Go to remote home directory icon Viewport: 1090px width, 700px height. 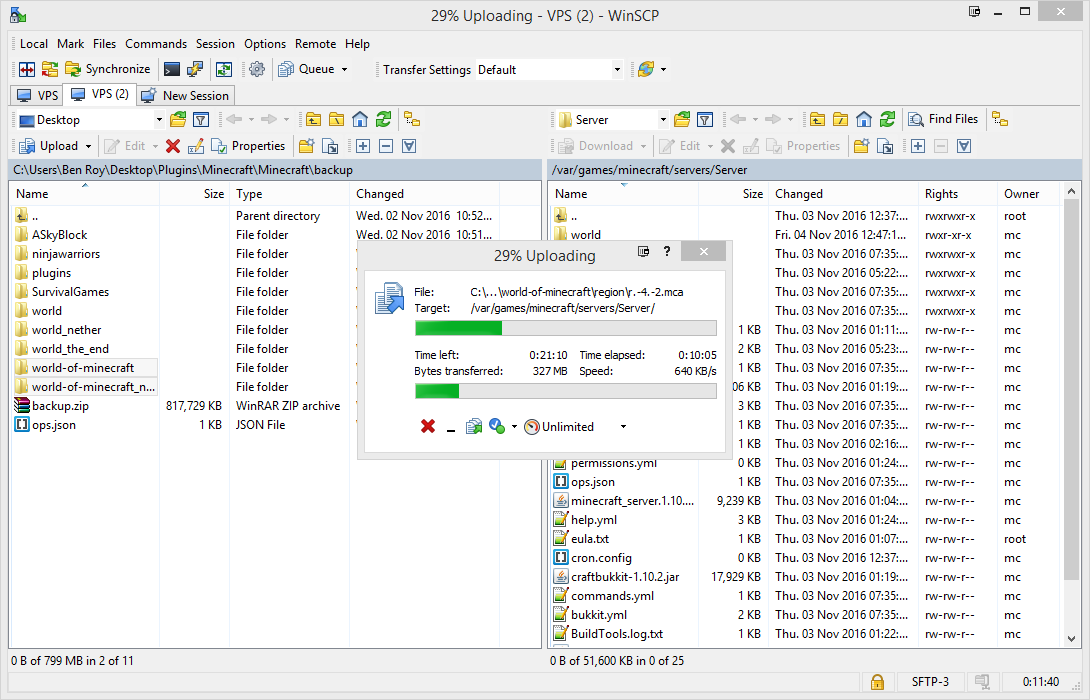tap(864, 120)
